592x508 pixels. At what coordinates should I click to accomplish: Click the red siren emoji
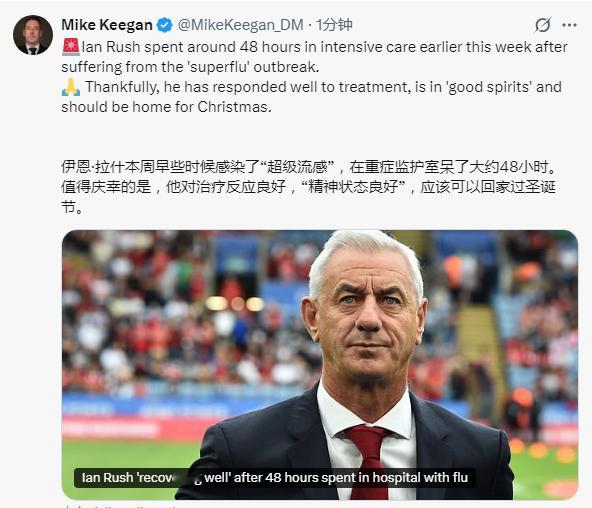pyautogui.click(x=71, y=47)
